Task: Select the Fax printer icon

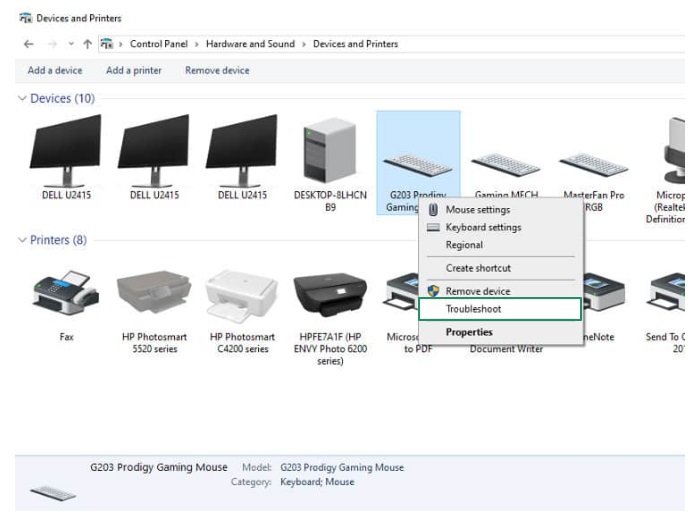Action: [x=66, y=293]
